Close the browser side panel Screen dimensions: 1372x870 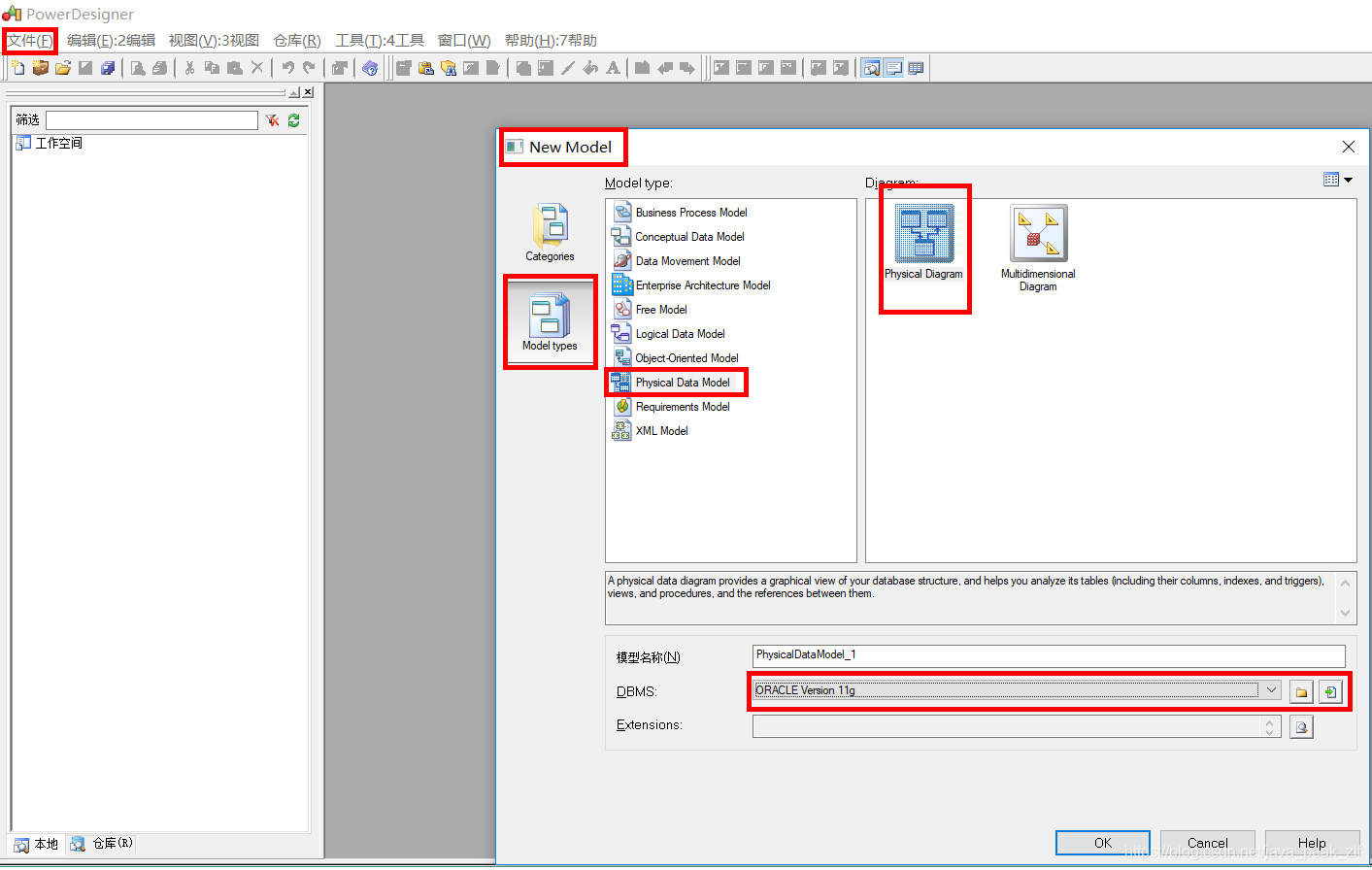click(309, 92)
